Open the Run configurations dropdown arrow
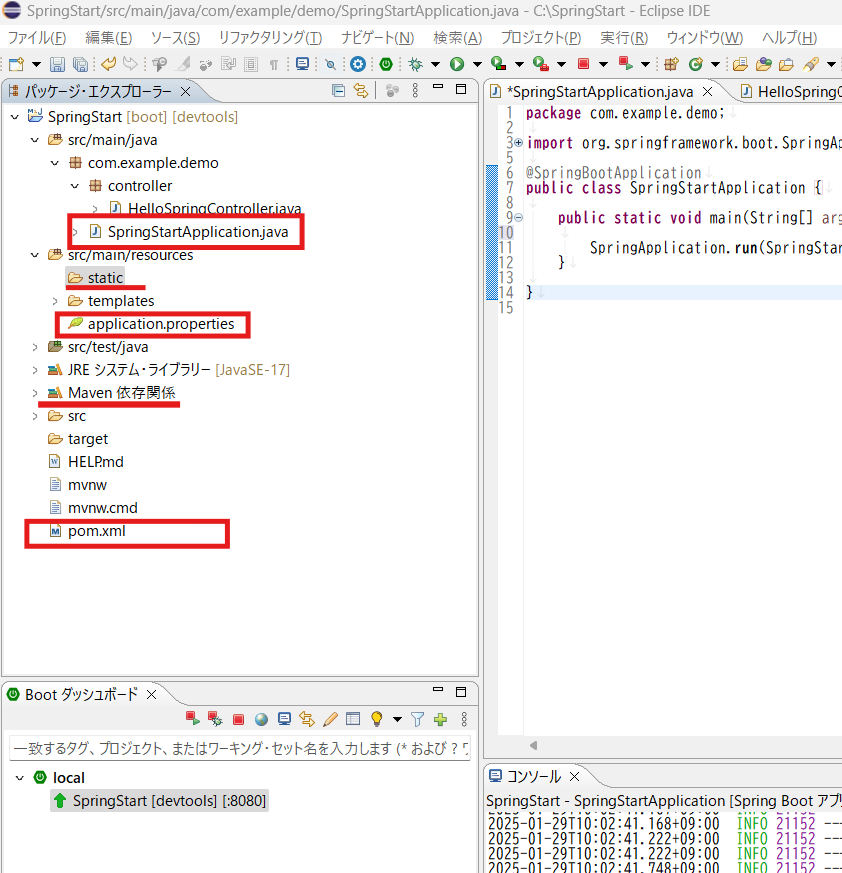This screenshot has height=873, width=842. coord(477,65)
